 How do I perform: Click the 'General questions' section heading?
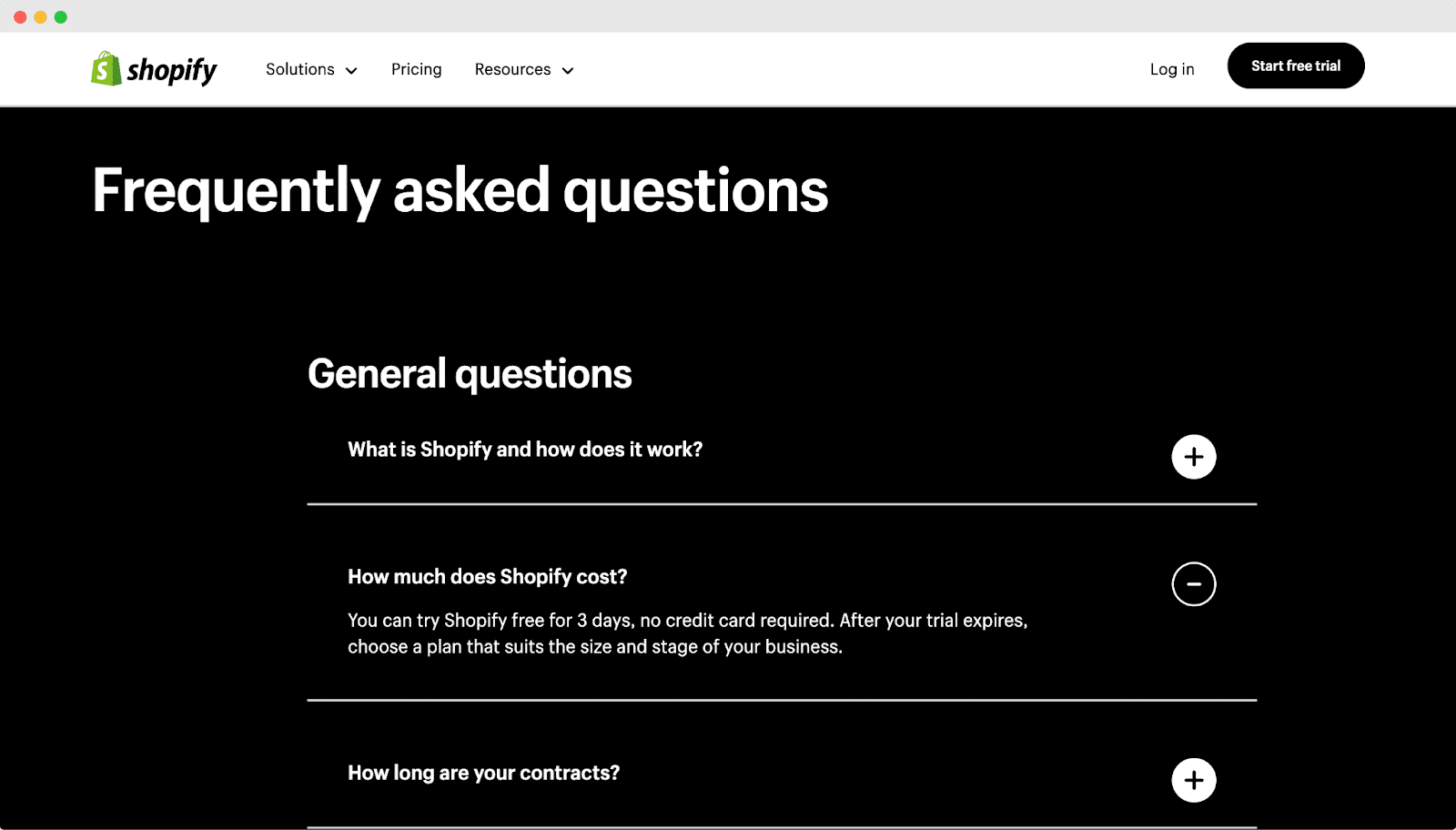click(470, 373)
